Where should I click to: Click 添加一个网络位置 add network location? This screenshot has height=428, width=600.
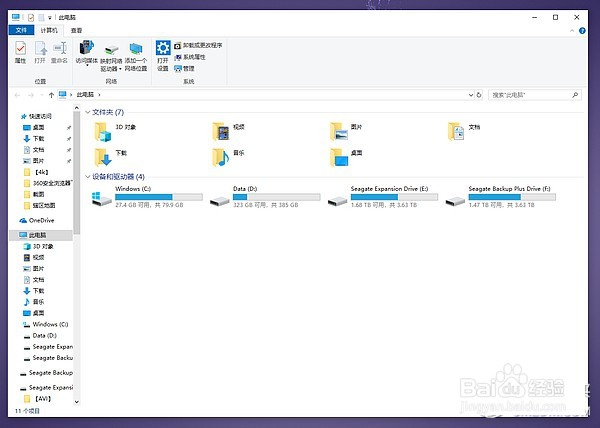click(x=136, y=57)
